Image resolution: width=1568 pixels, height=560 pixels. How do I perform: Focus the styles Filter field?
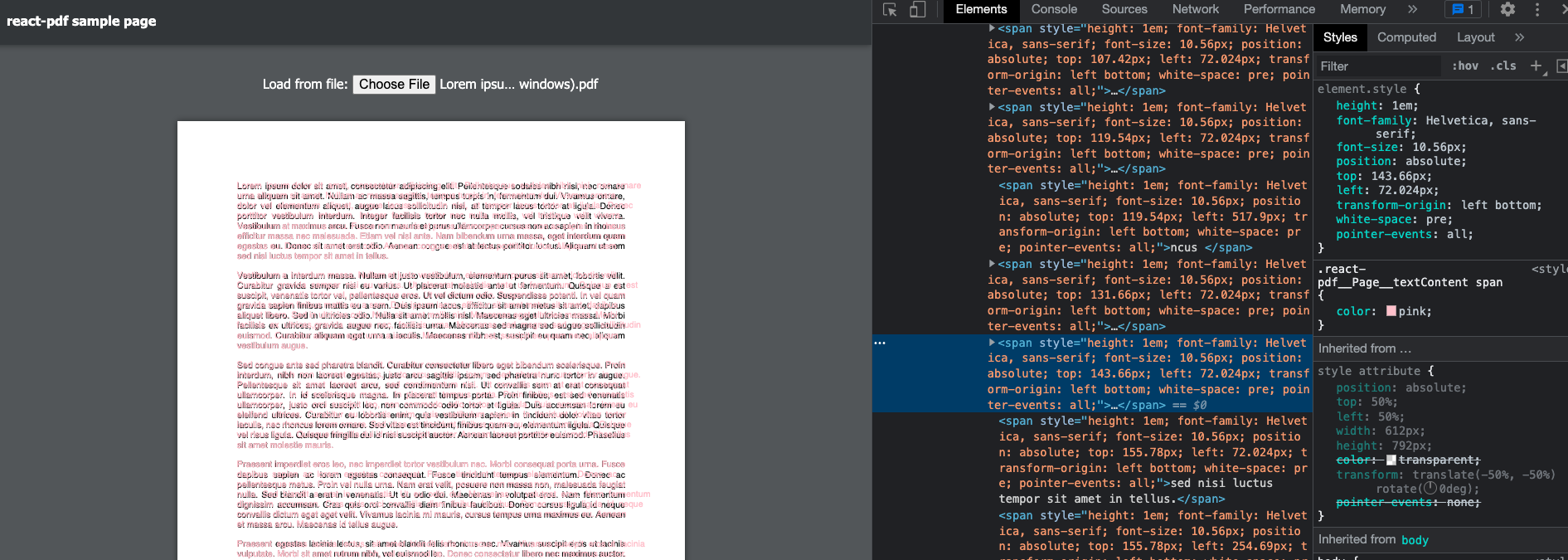point(1376,66)
